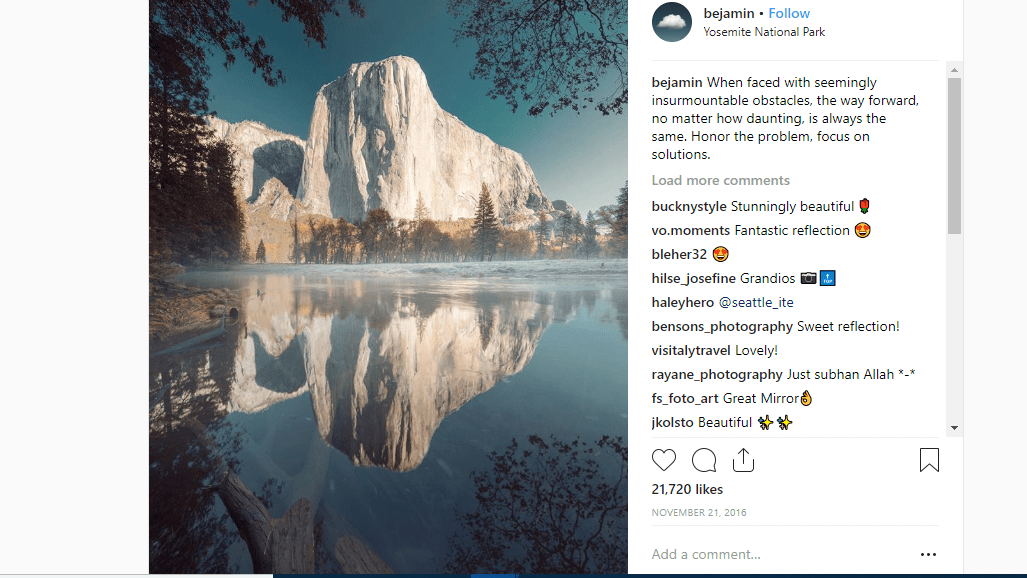Click the comments scrollbar up arrow
The height and width of the screenshot is (578, 1027).
pyautogui.click(x=954, y=69)
